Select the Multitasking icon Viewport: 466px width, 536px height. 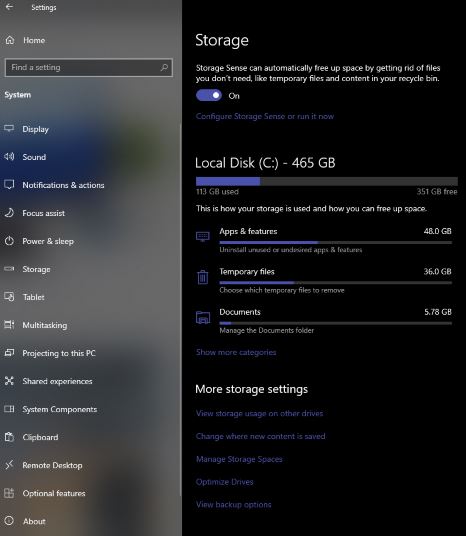9,325
